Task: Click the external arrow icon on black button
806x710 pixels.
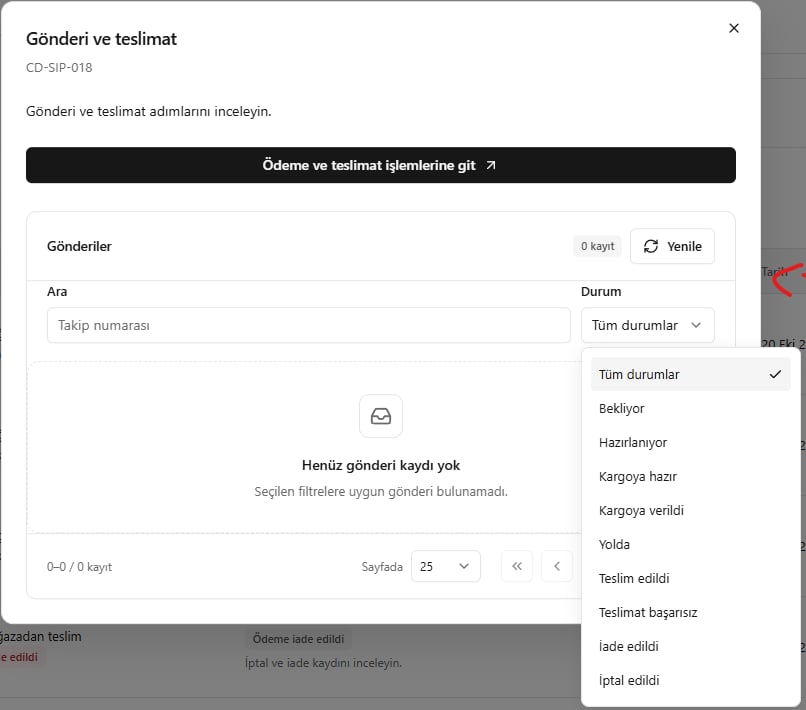Action: [491, 165]
